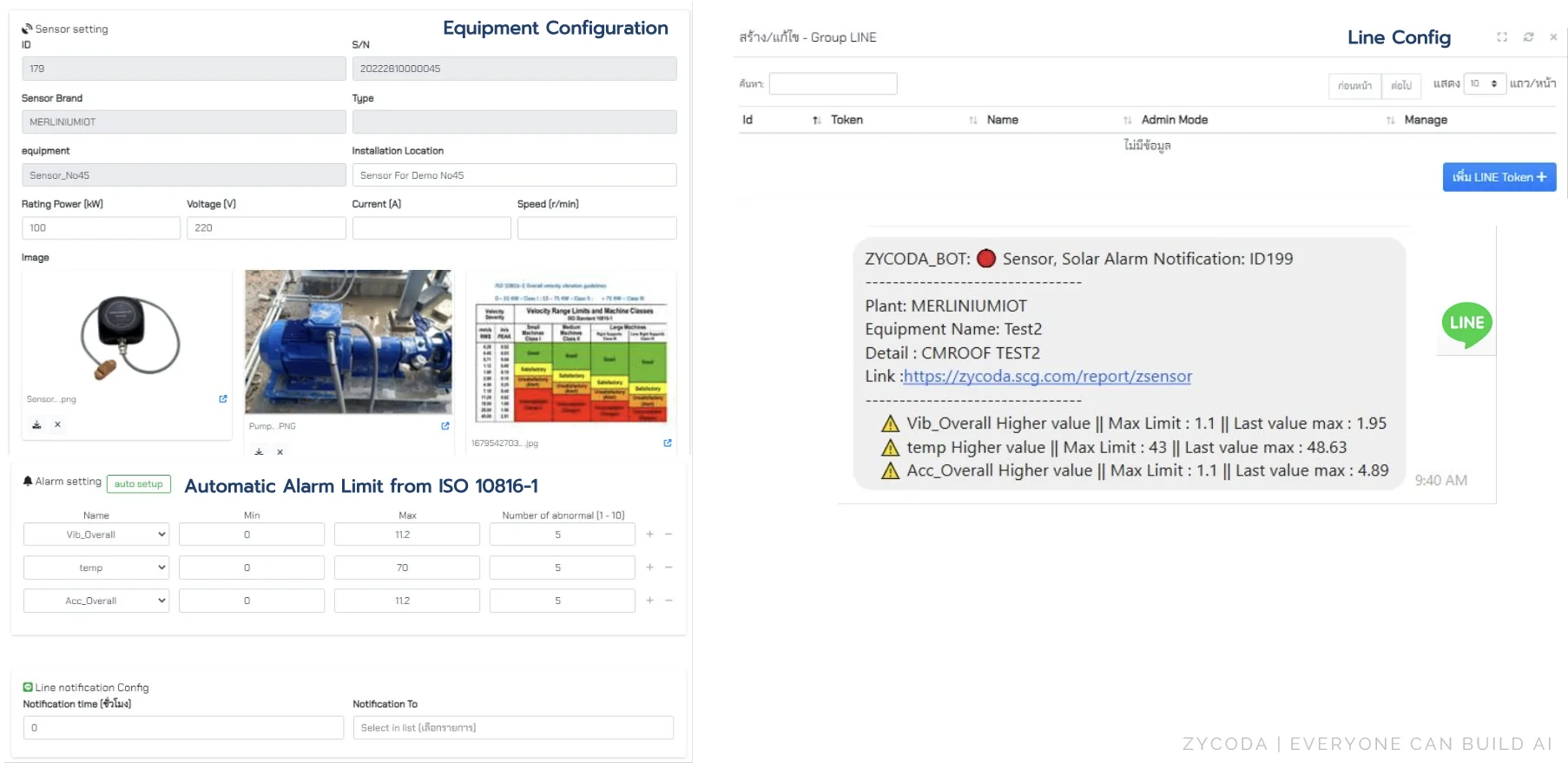This screenshot has height=769, width=1568.
Task: Click the Rating Power (kW) field
Action: tap(101, 228)
